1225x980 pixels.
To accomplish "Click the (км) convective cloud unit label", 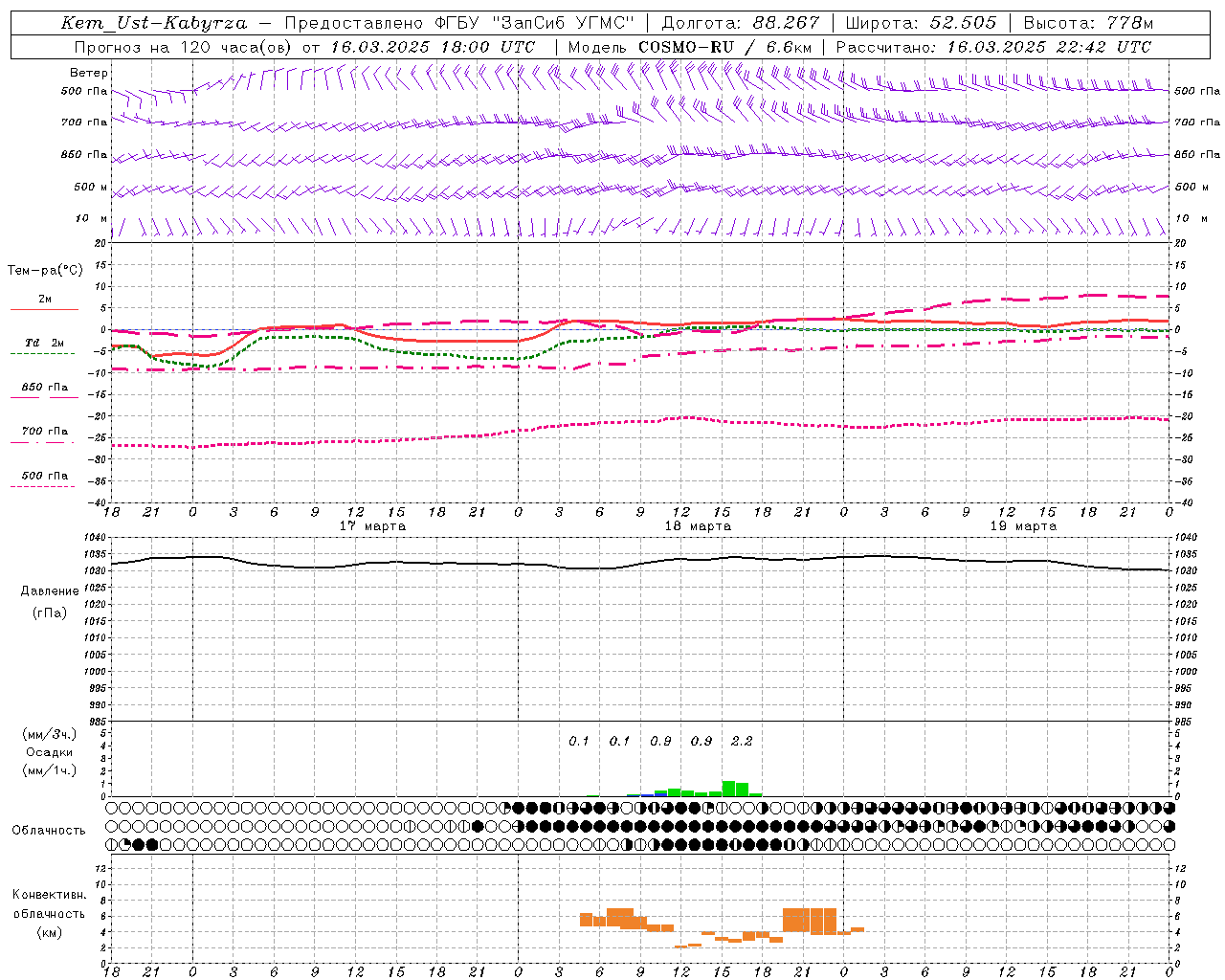I will [x=50, y=932].
